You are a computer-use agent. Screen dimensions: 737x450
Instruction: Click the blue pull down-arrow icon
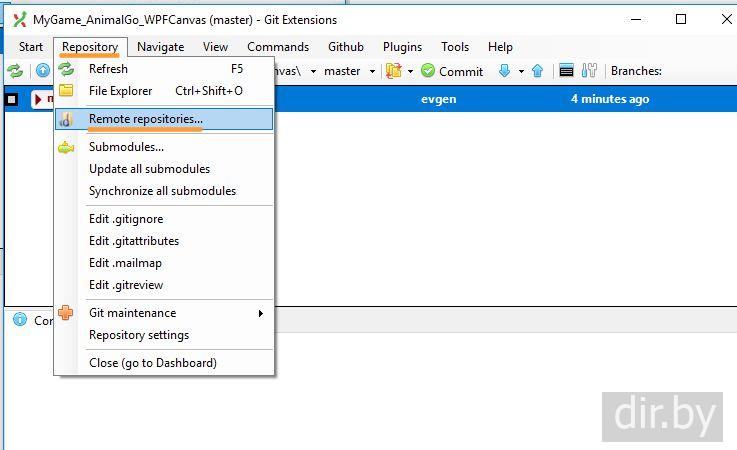coord(504,71)
